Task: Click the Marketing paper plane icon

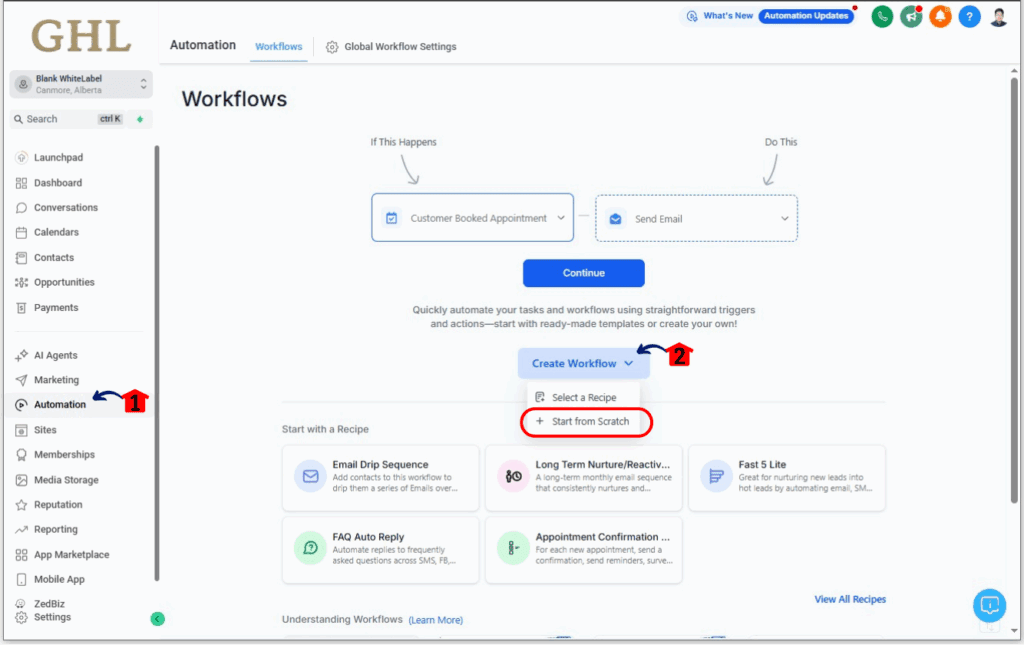Action: click(22, 380)
